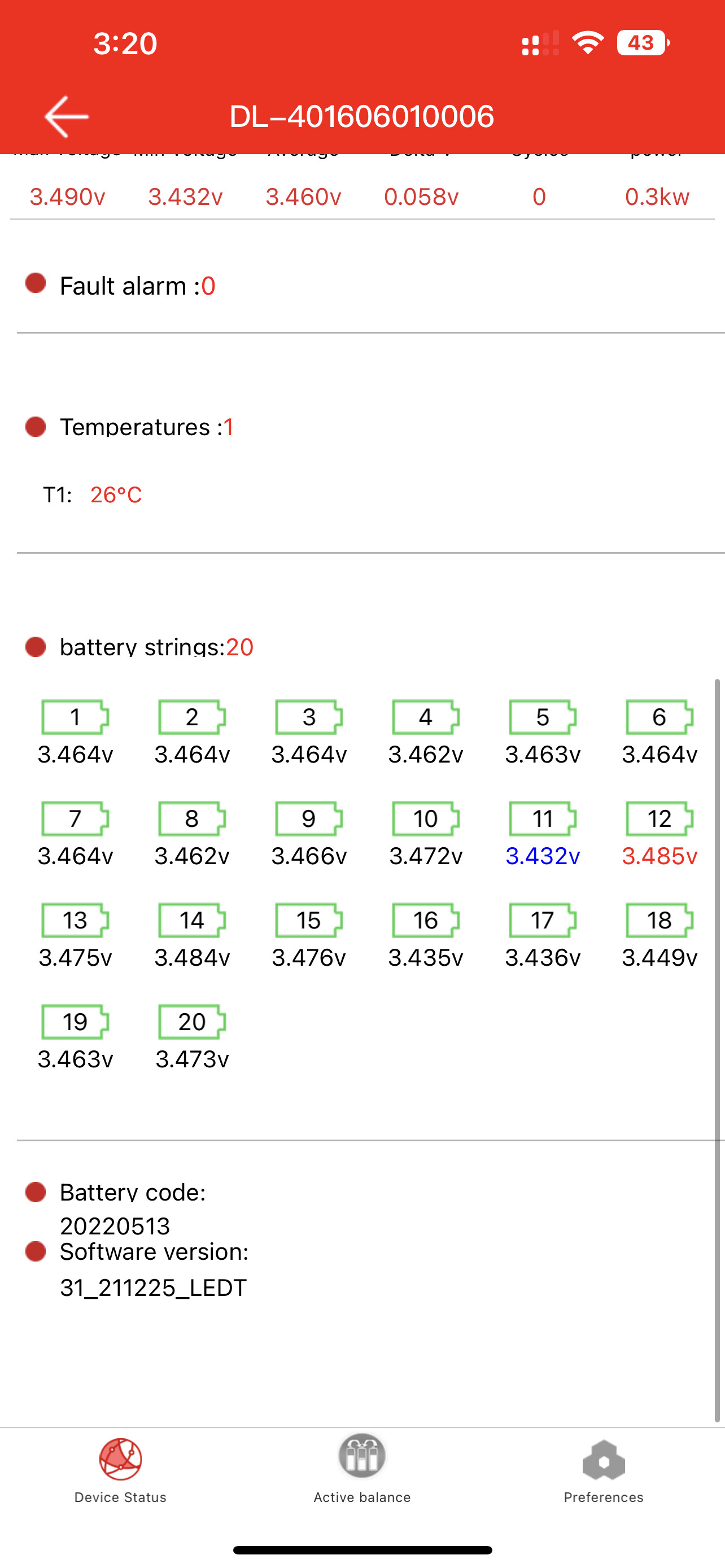Open the Preferences tab icon
This screenshot has width=725, height=1568.
point(603,1460)
